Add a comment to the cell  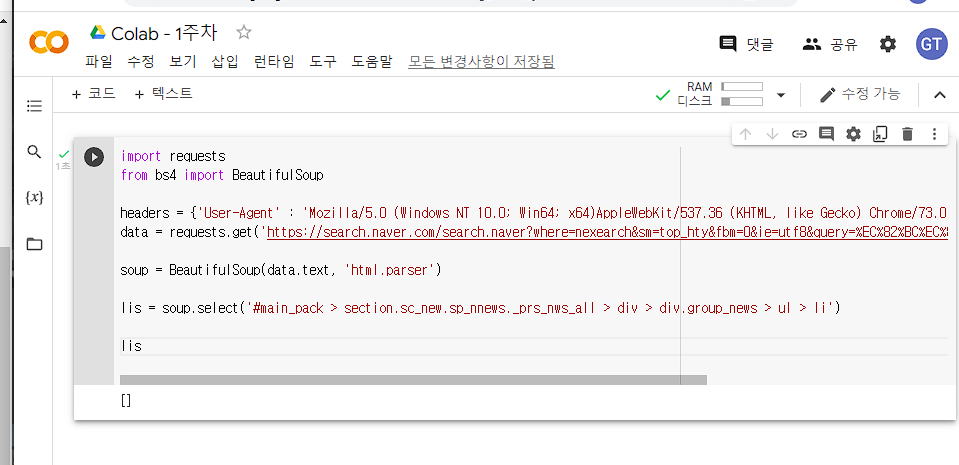click(826, 134)
